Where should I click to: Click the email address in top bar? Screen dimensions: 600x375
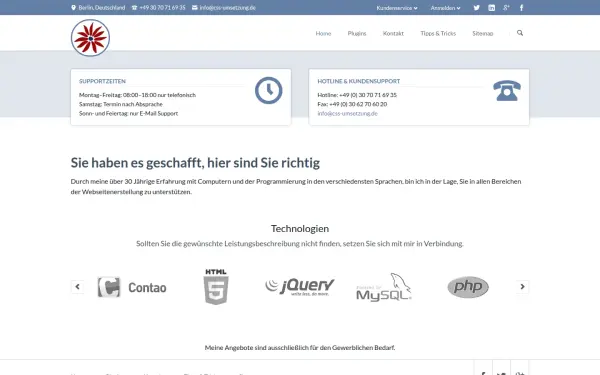228,8
